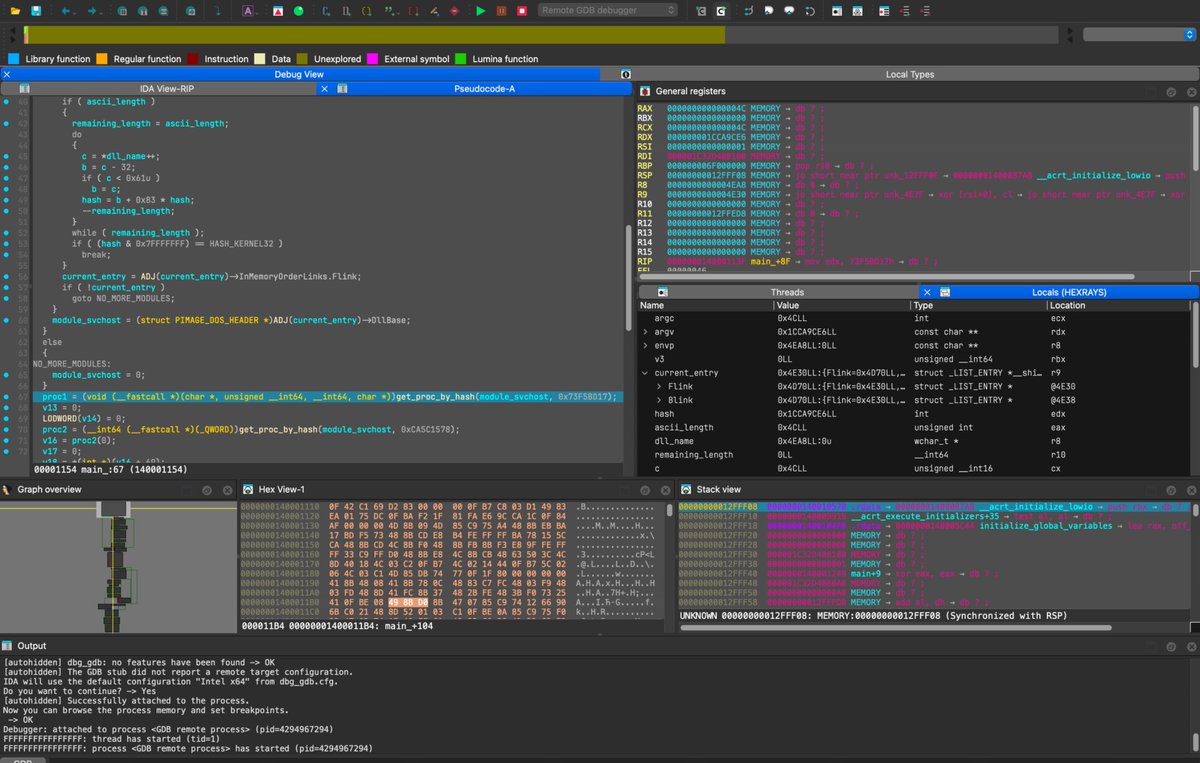
Task: Open the empty dropdown right of navigation band
Action: click(1138, 34)
